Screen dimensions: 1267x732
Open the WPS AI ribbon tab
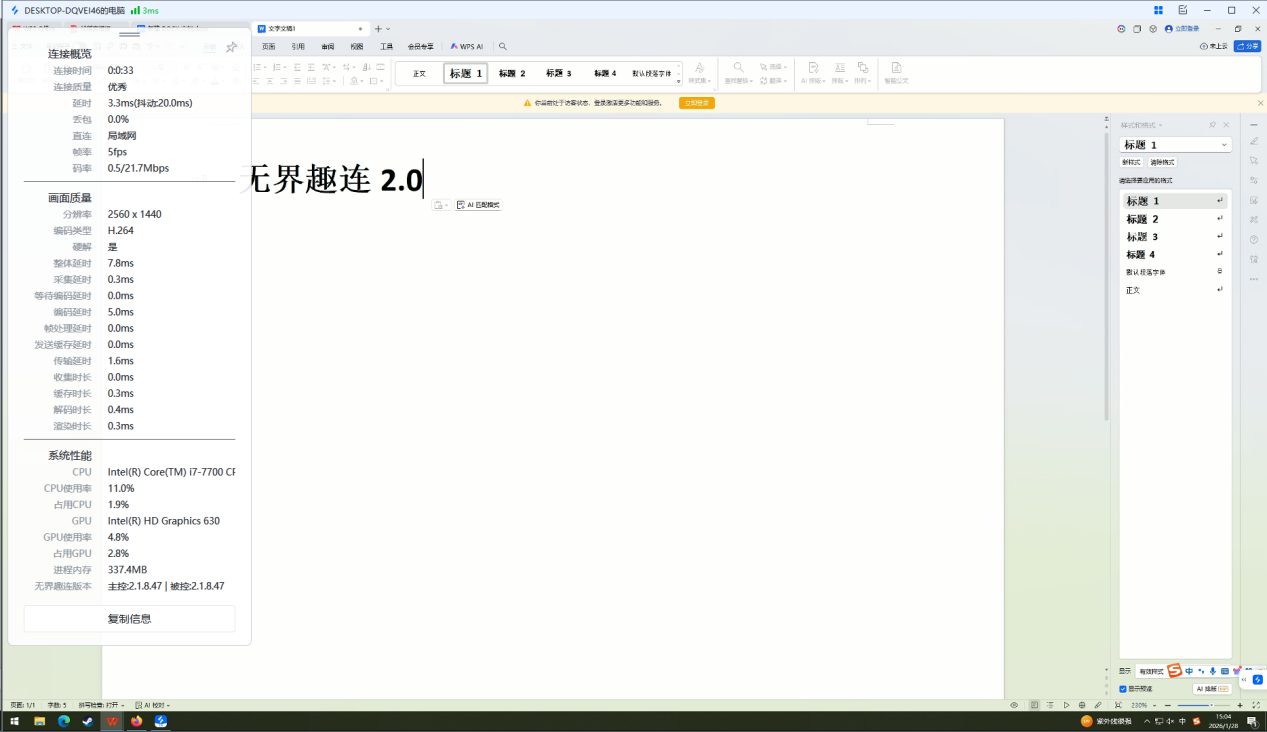pyautogui.click(x=466, y=46)
